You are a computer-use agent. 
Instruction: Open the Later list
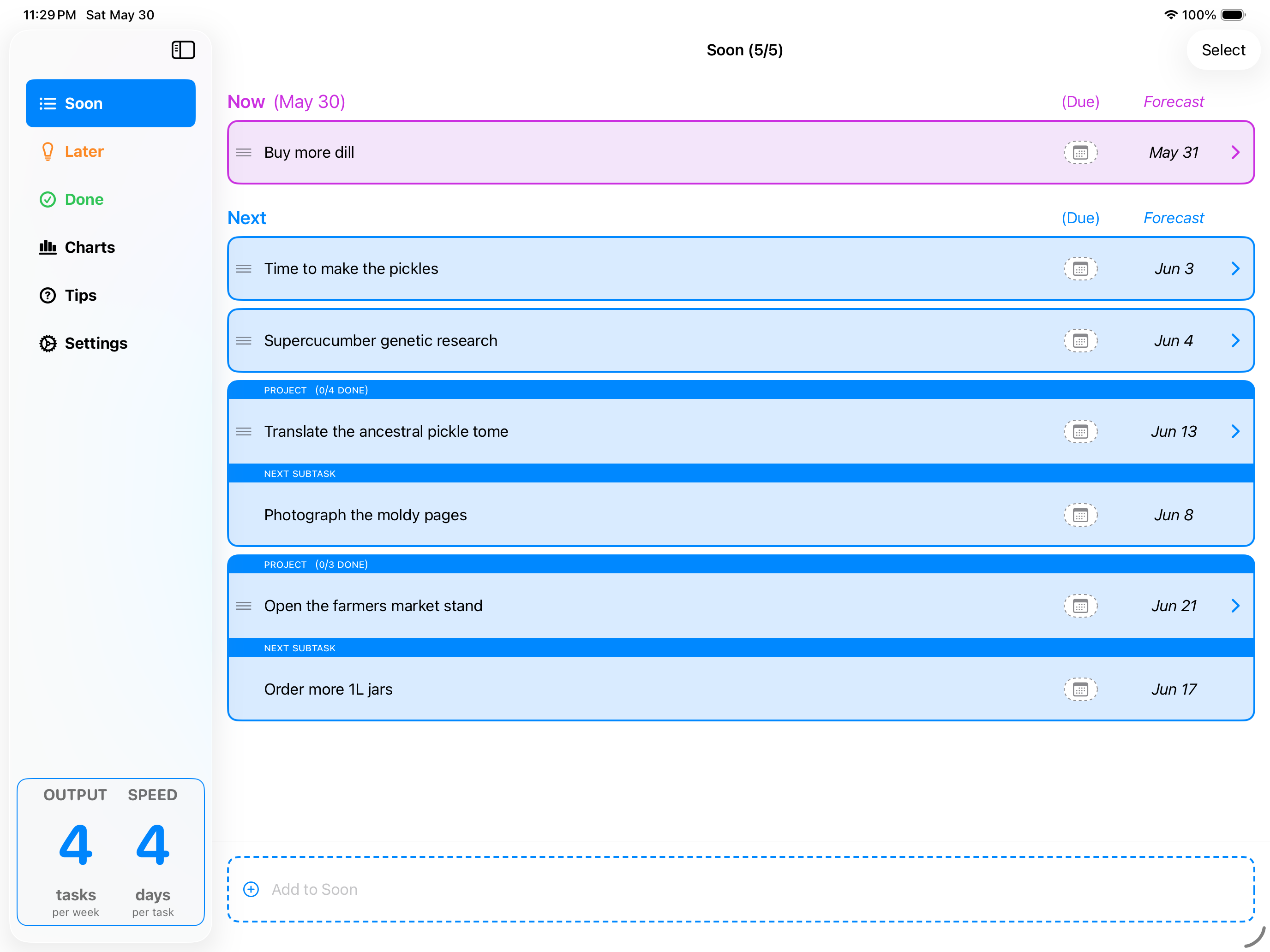(x=111, y=151)
